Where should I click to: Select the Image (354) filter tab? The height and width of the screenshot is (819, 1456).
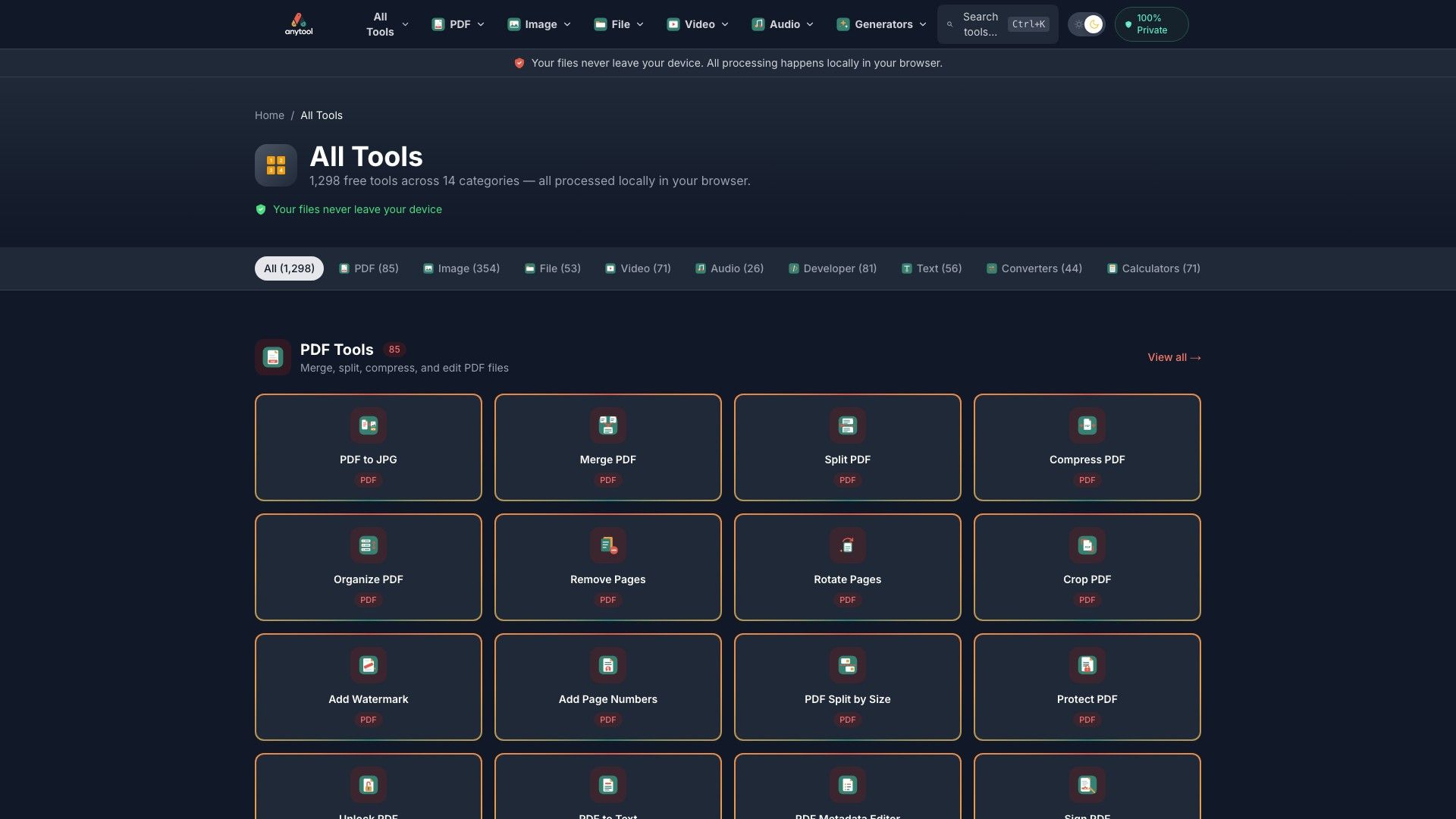click(x=461, y=268)
